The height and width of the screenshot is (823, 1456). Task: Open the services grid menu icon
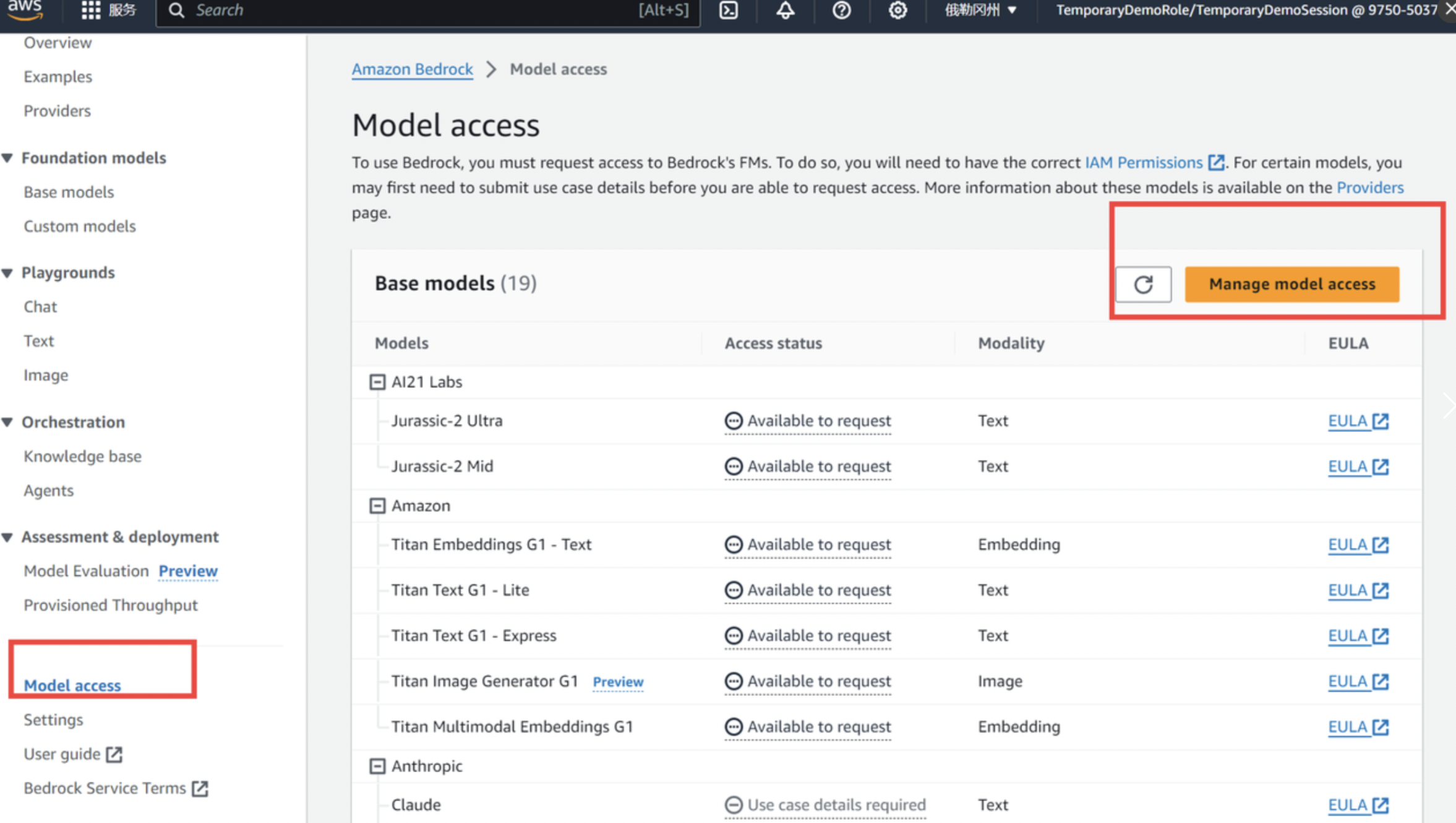point(91,10)
